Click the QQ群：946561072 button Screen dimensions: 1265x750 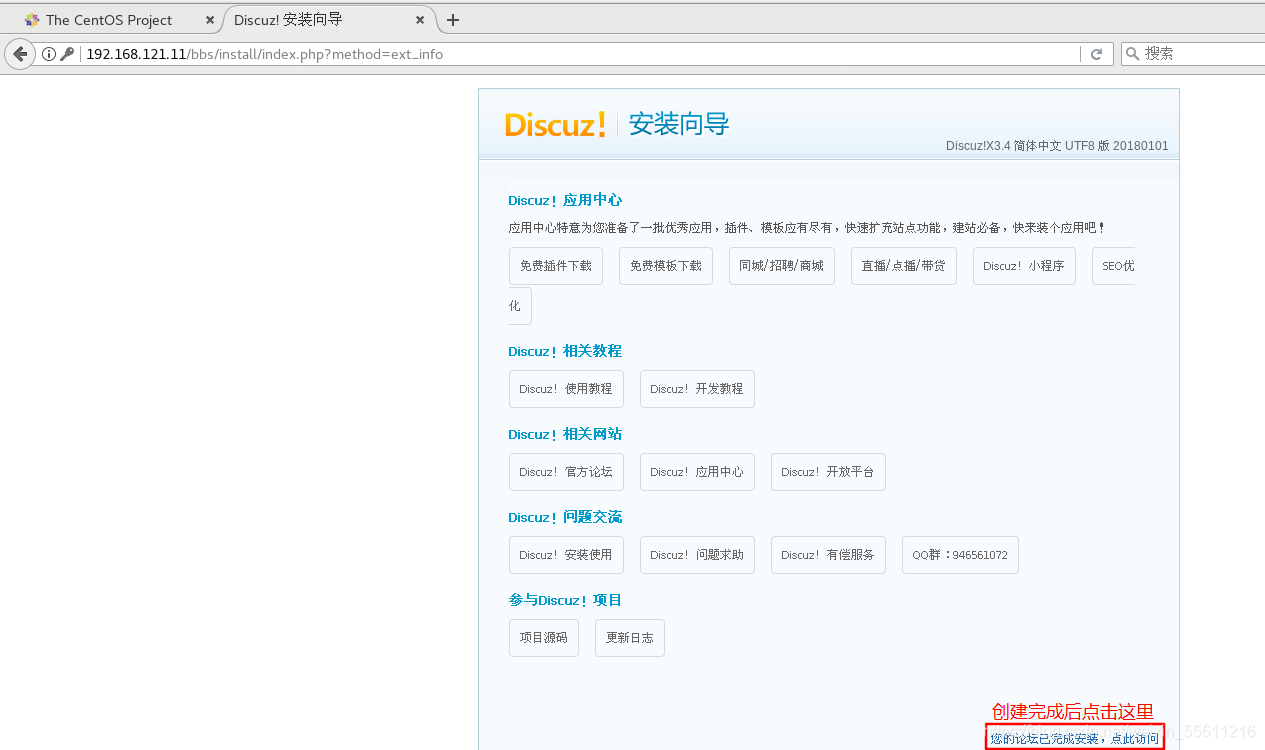(x=960, y=555)
